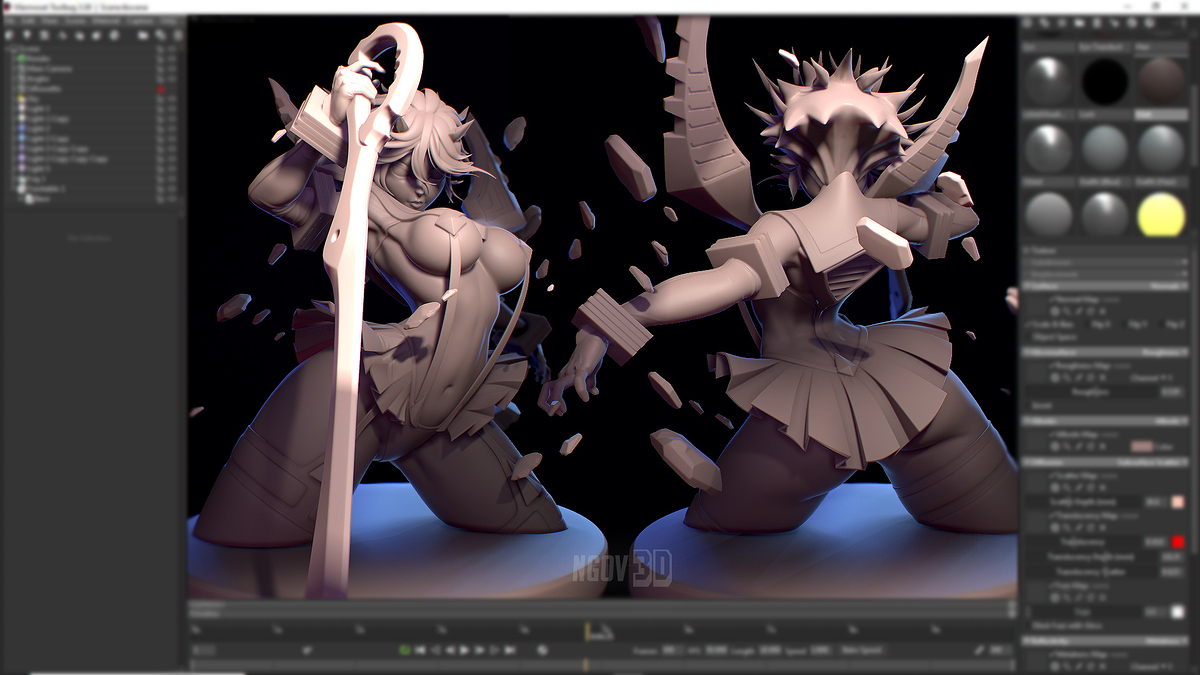This screenshot has width=1200, height=675.
Task: Toggle the Flip Y checkbox
Action: click(1126, 324)
